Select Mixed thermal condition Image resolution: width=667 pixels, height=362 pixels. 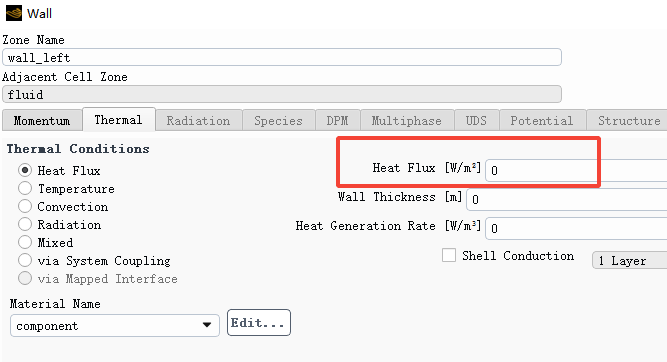[x=25, y=242]
